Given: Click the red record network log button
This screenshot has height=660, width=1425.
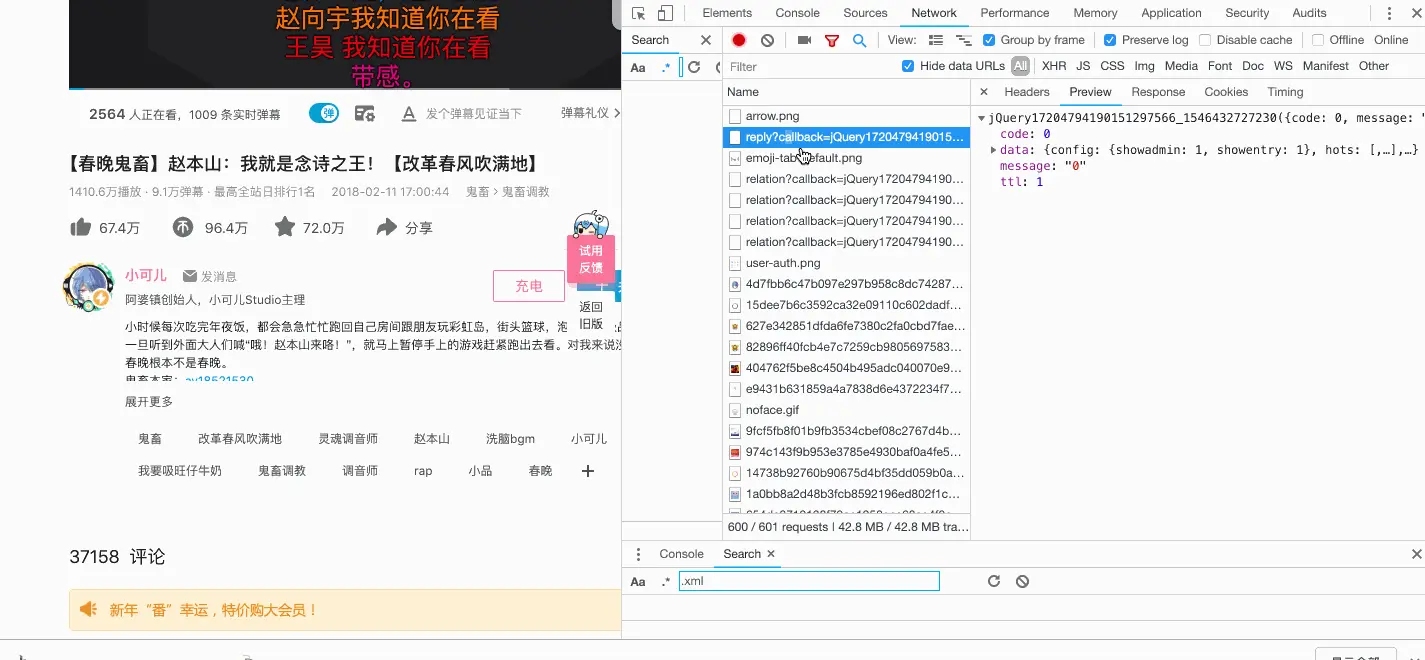Looking at the screenshot, I should [739, 40].
